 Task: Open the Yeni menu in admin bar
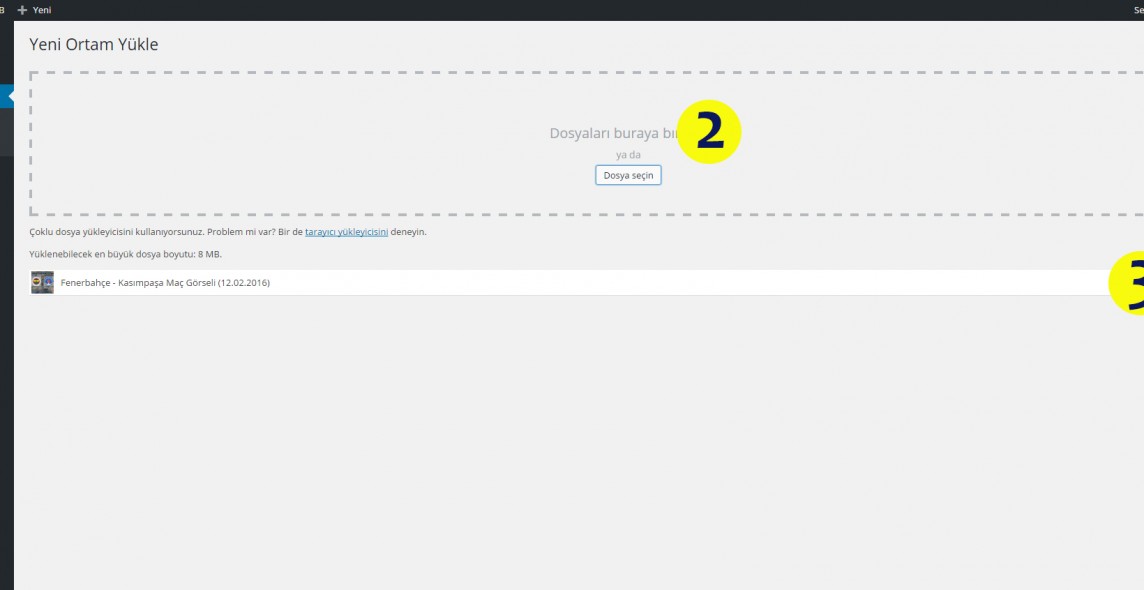(41, 10)
